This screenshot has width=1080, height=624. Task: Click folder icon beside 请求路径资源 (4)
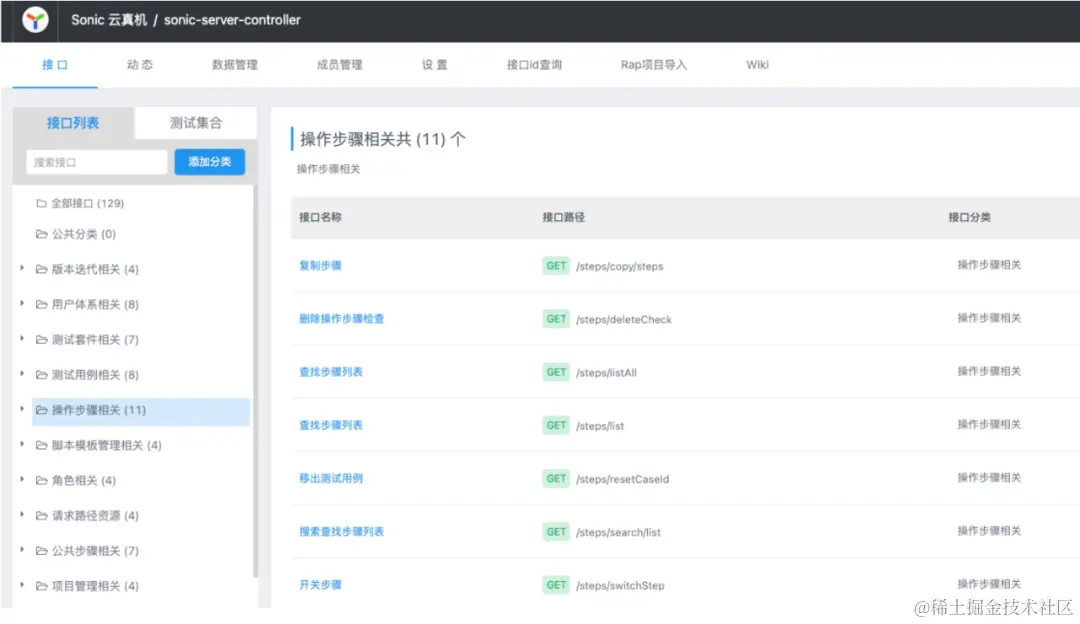(41, 516)
